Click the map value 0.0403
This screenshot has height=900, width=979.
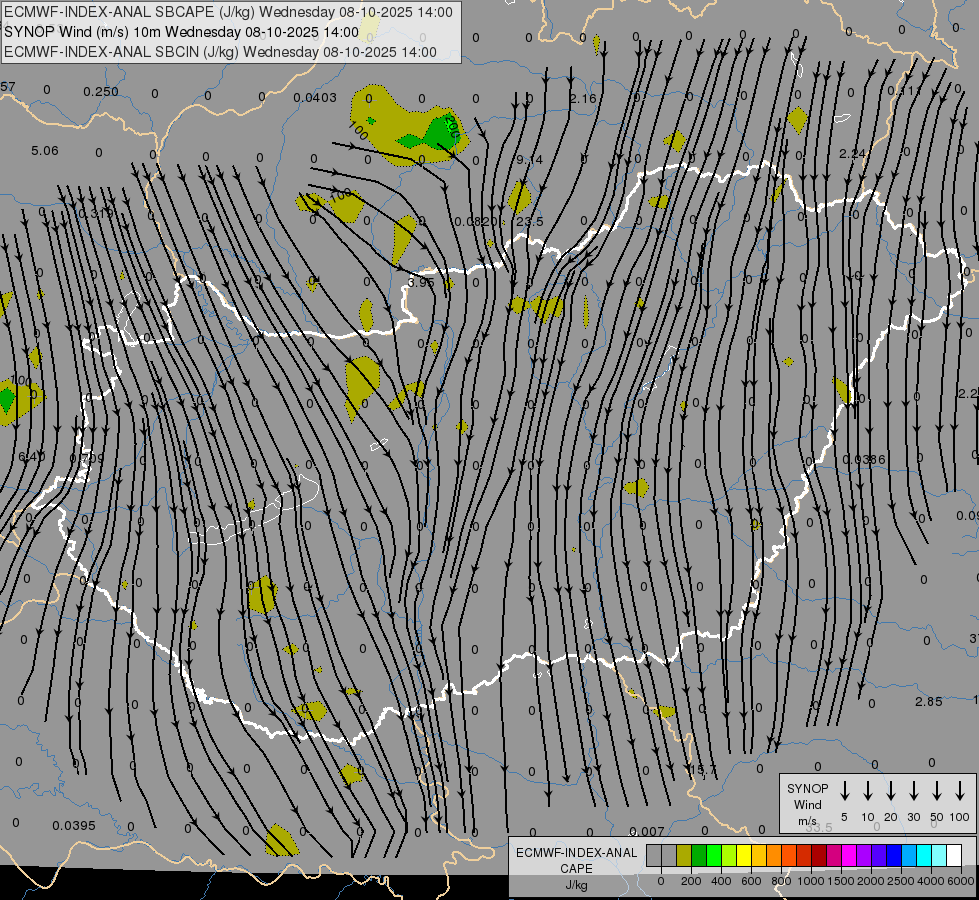pyautogui.click(x=315, y=97)
